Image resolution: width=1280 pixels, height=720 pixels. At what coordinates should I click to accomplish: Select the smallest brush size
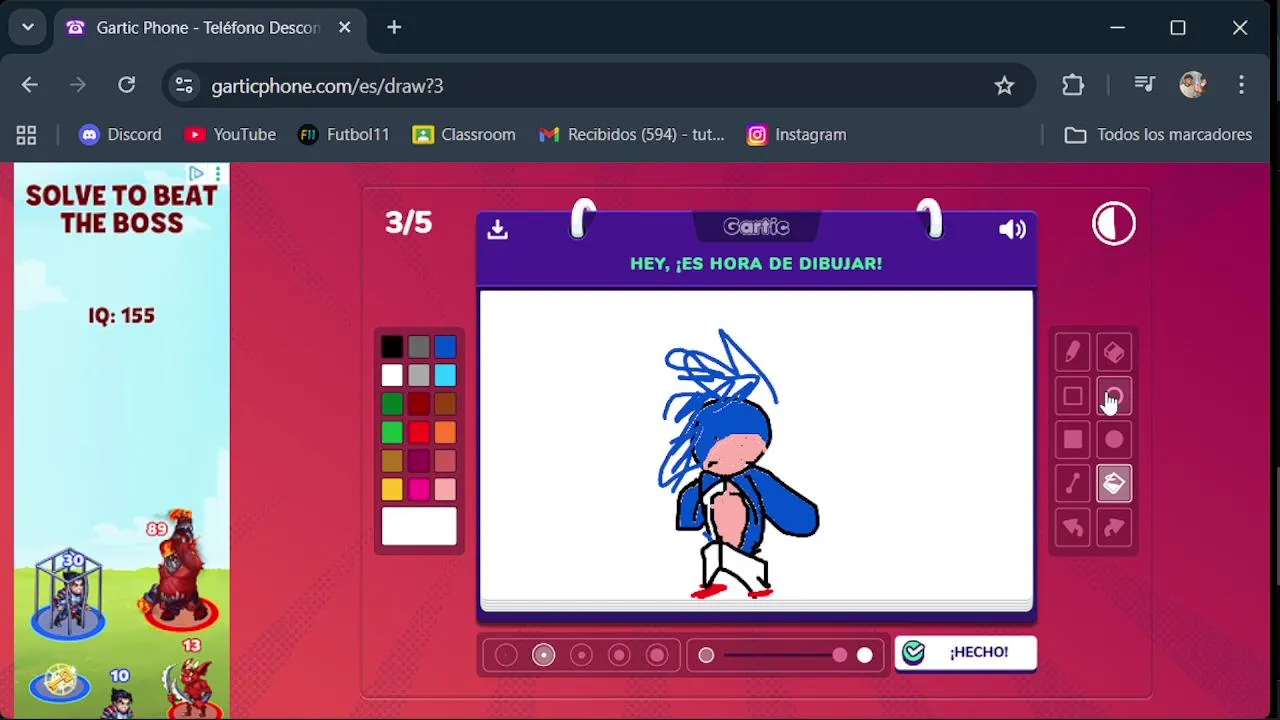(x=506, y=655)
